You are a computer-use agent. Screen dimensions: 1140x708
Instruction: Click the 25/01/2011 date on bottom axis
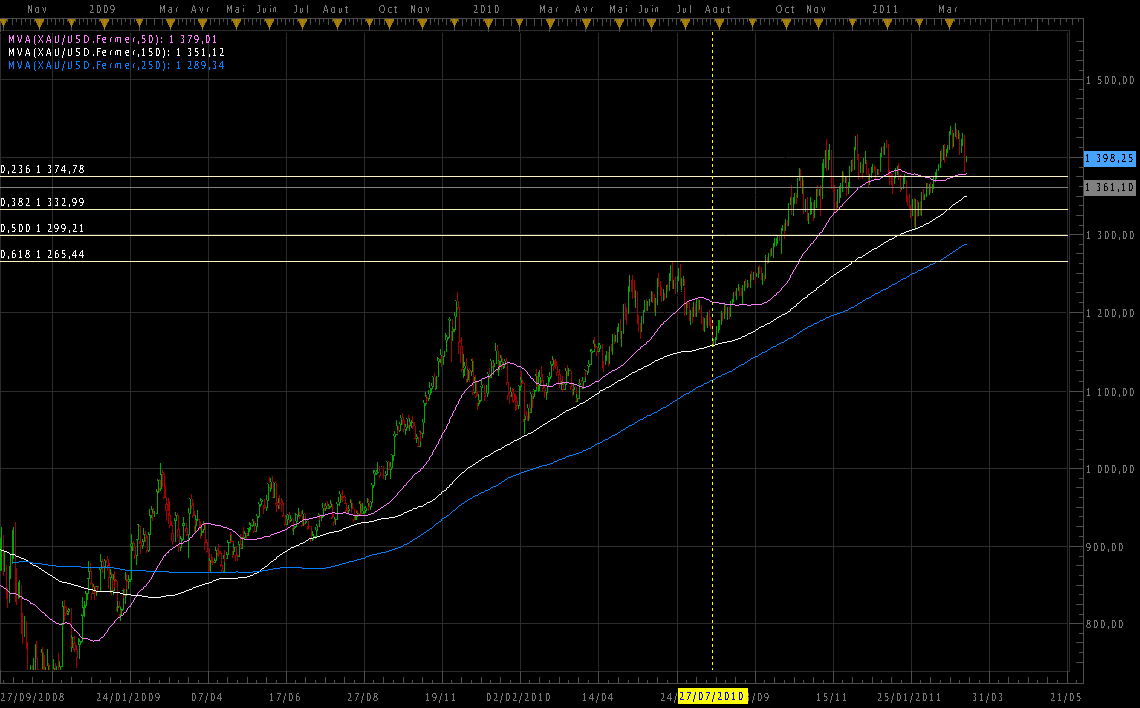[x=909, y=696]
